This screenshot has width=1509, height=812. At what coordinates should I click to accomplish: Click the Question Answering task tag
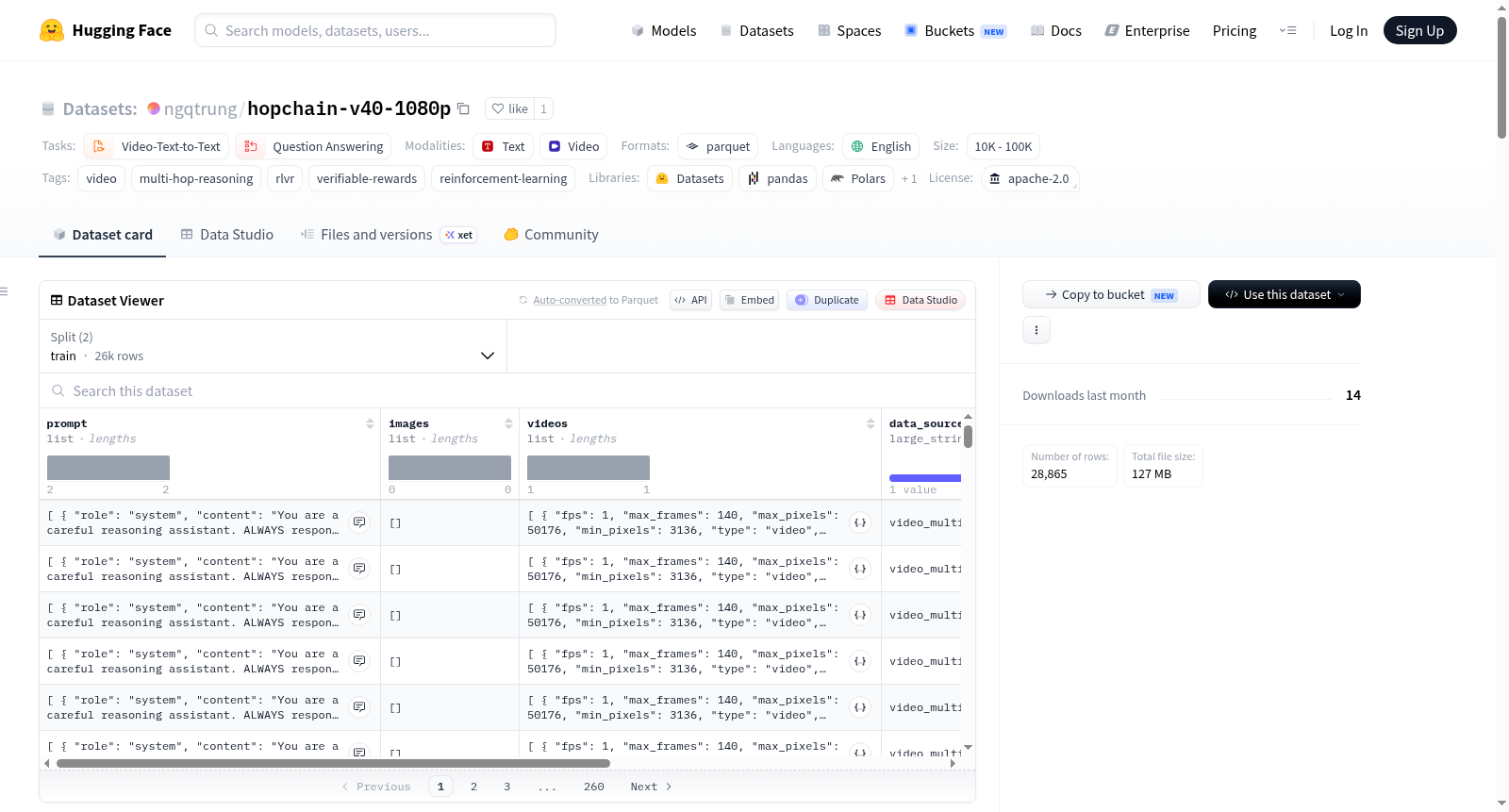pyautogui.click(x=313, y=146)
